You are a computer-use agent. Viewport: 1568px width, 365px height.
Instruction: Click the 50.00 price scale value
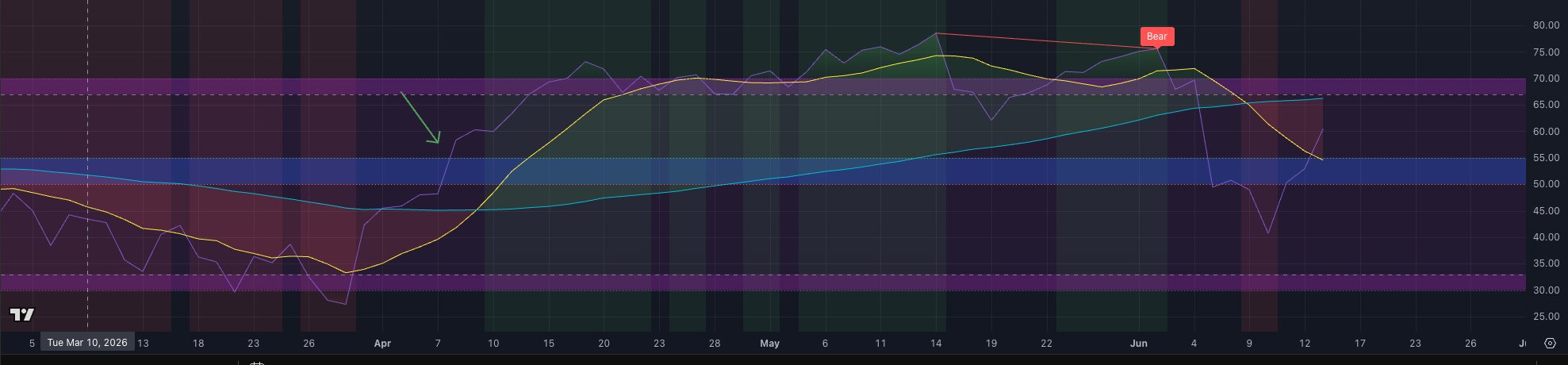[1546, 184]
